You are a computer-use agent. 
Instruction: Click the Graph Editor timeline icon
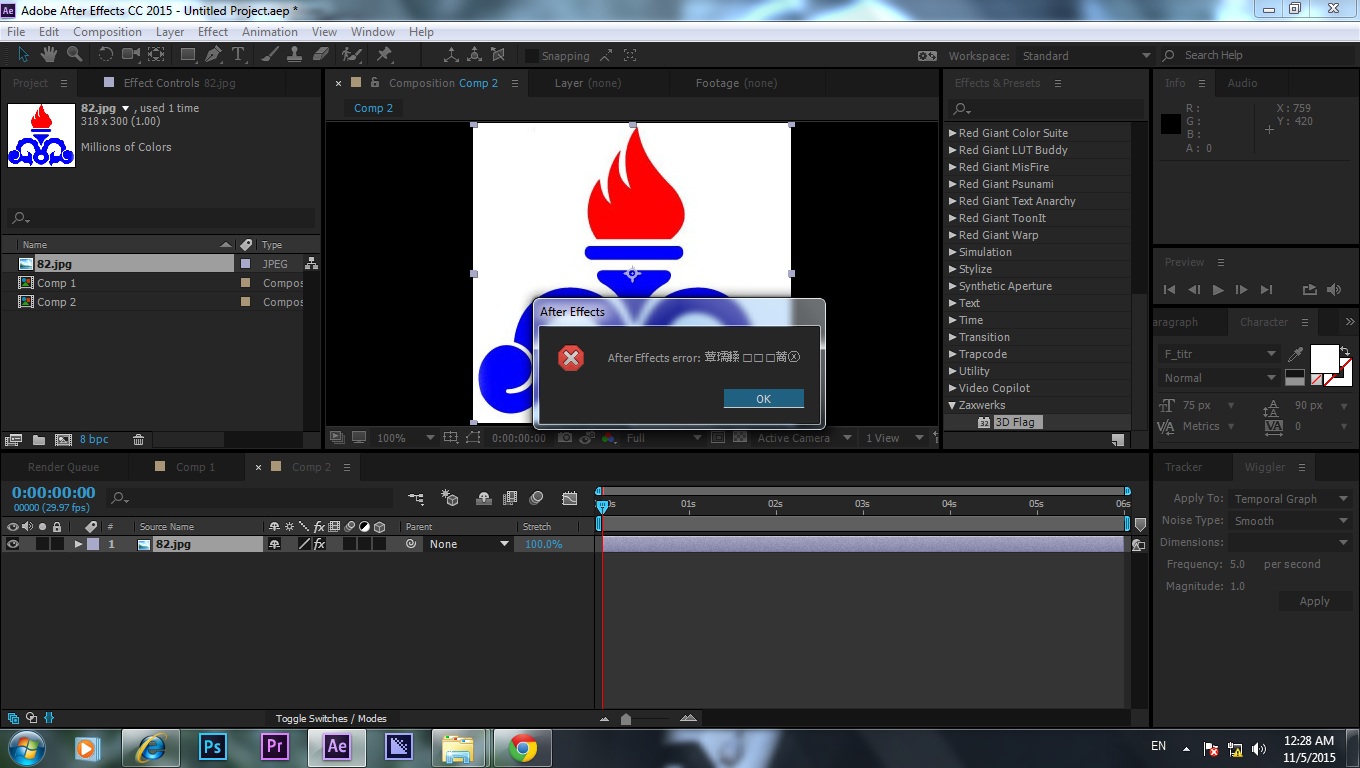coord(570,498)
